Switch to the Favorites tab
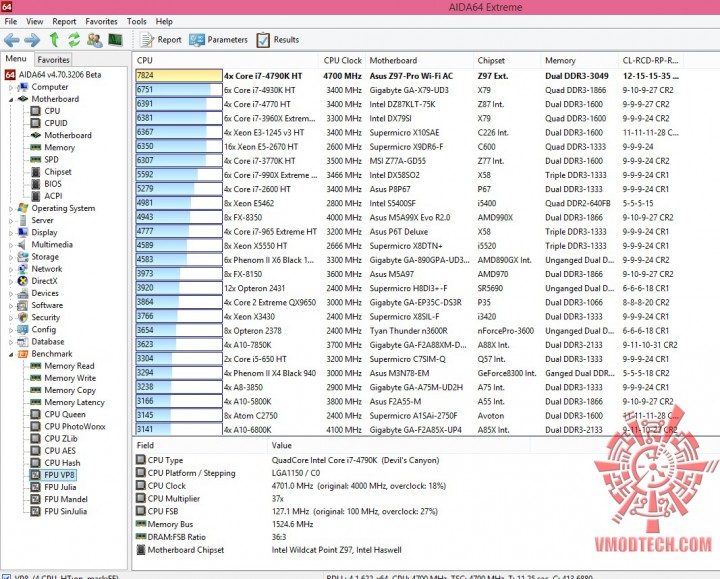The image size is (720, 579). pos(53,60)
